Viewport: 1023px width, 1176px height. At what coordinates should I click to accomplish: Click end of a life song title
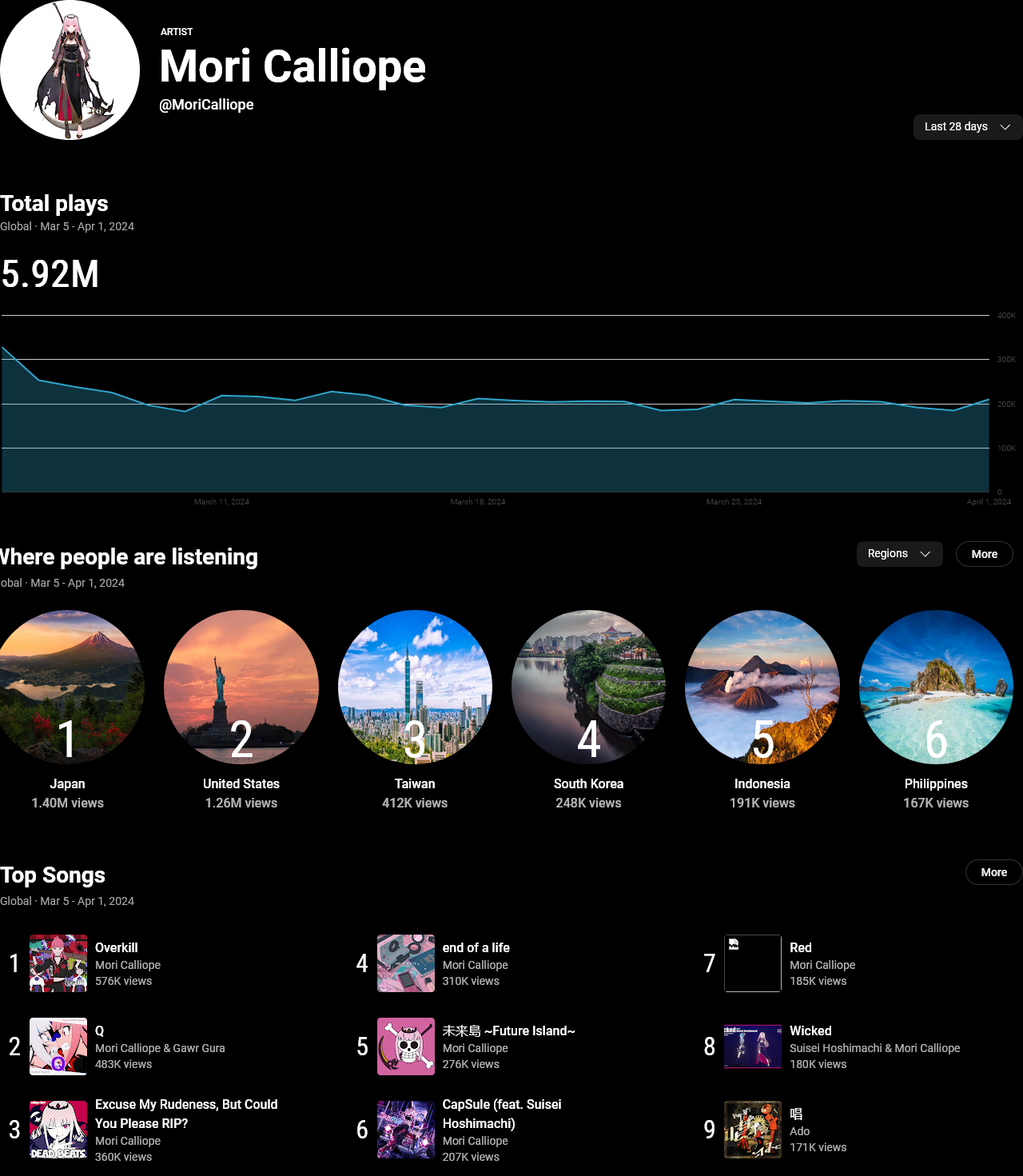pos(476,947)
